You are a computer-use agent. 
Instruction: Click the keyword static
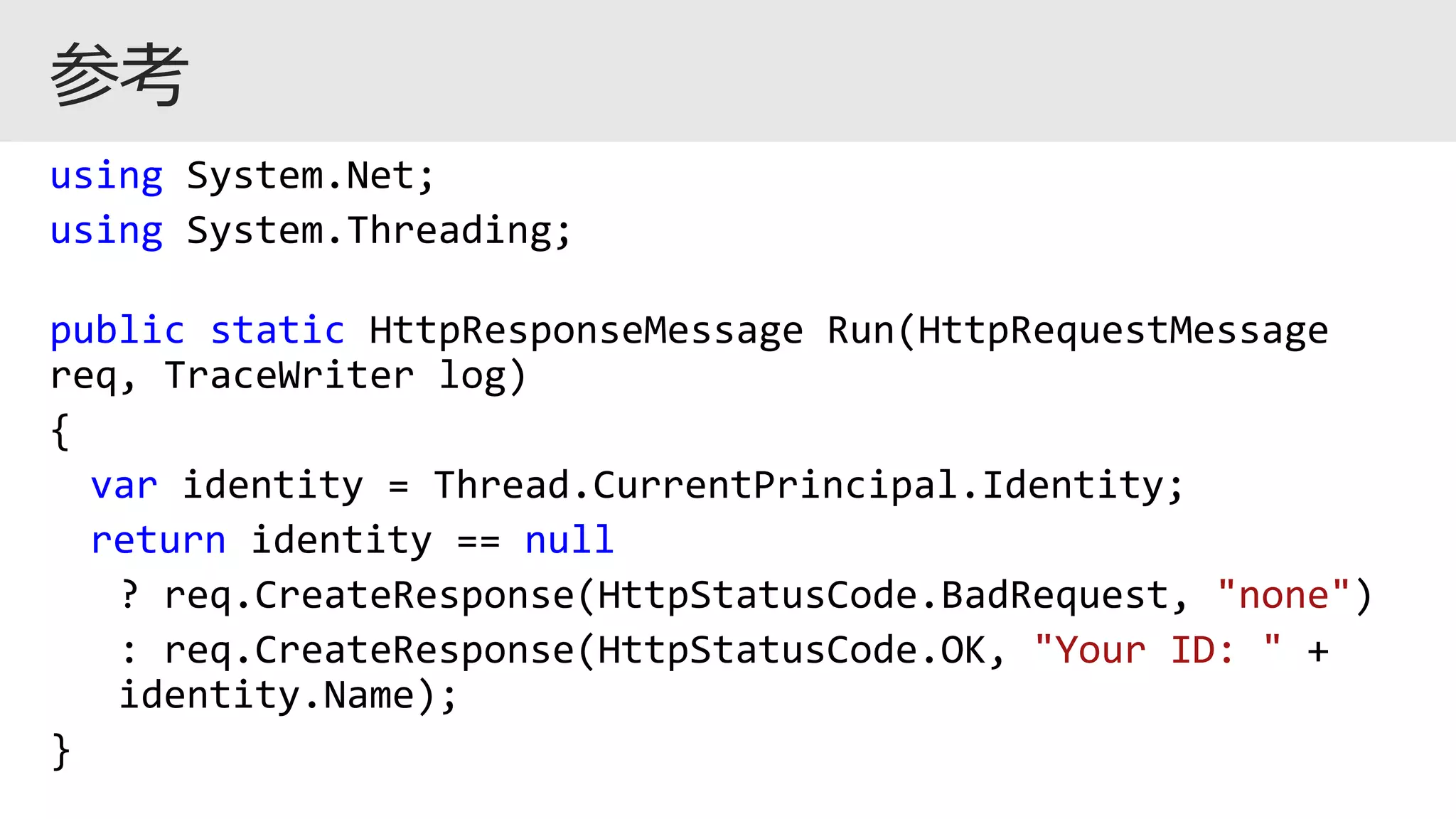tap(278, 331)
